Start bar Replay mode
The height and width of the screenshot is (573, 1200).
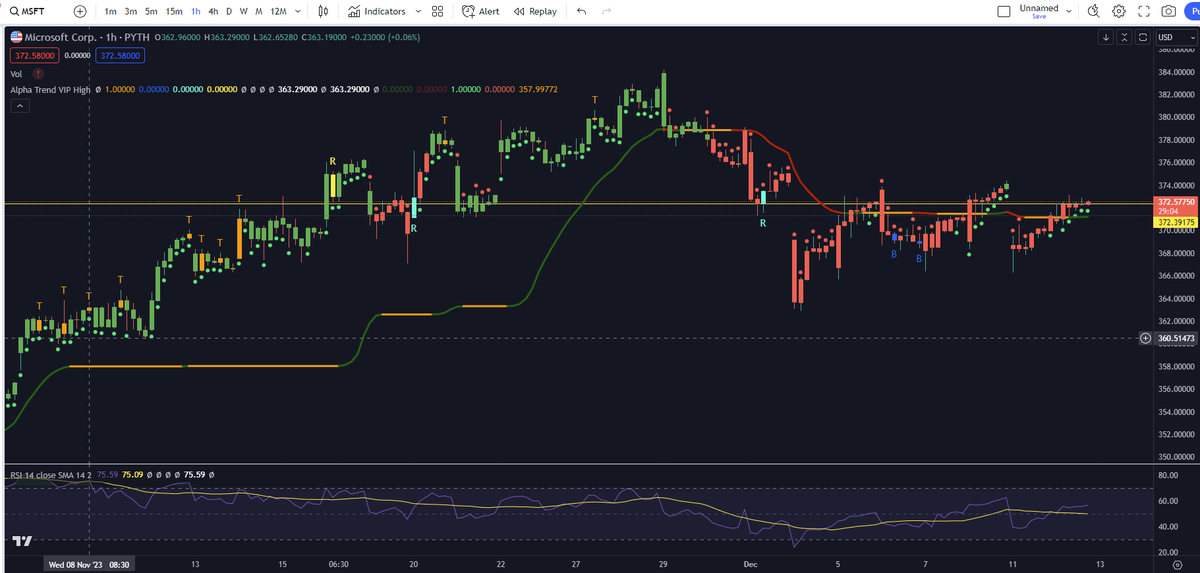(x=535, y=11)
